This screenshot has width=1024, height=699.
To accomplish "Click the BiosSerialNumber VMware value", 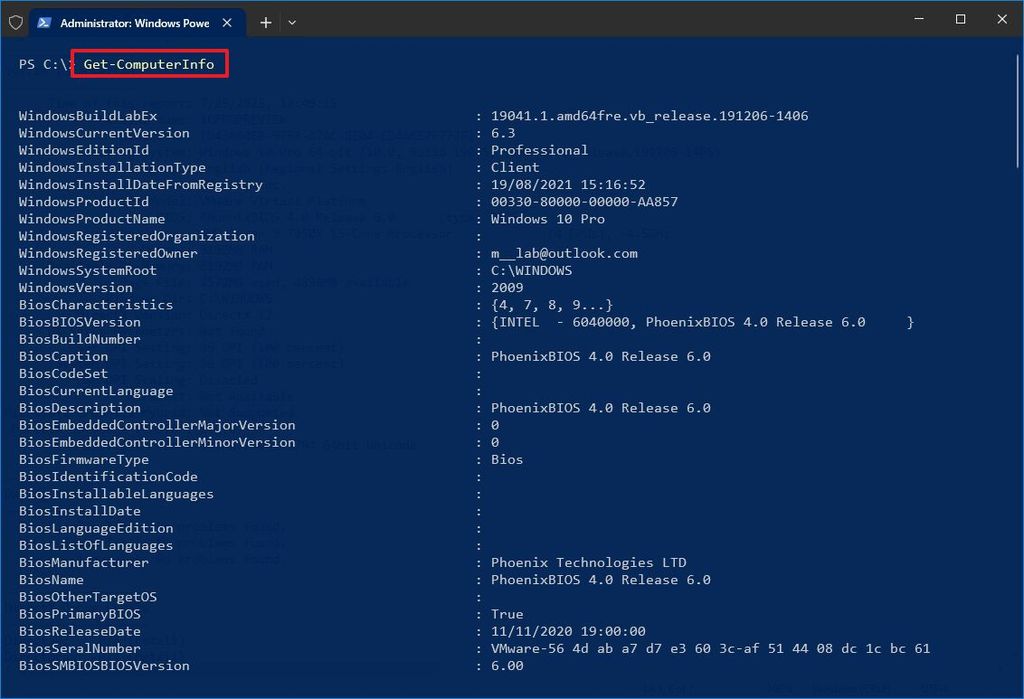I will [700, 648].
